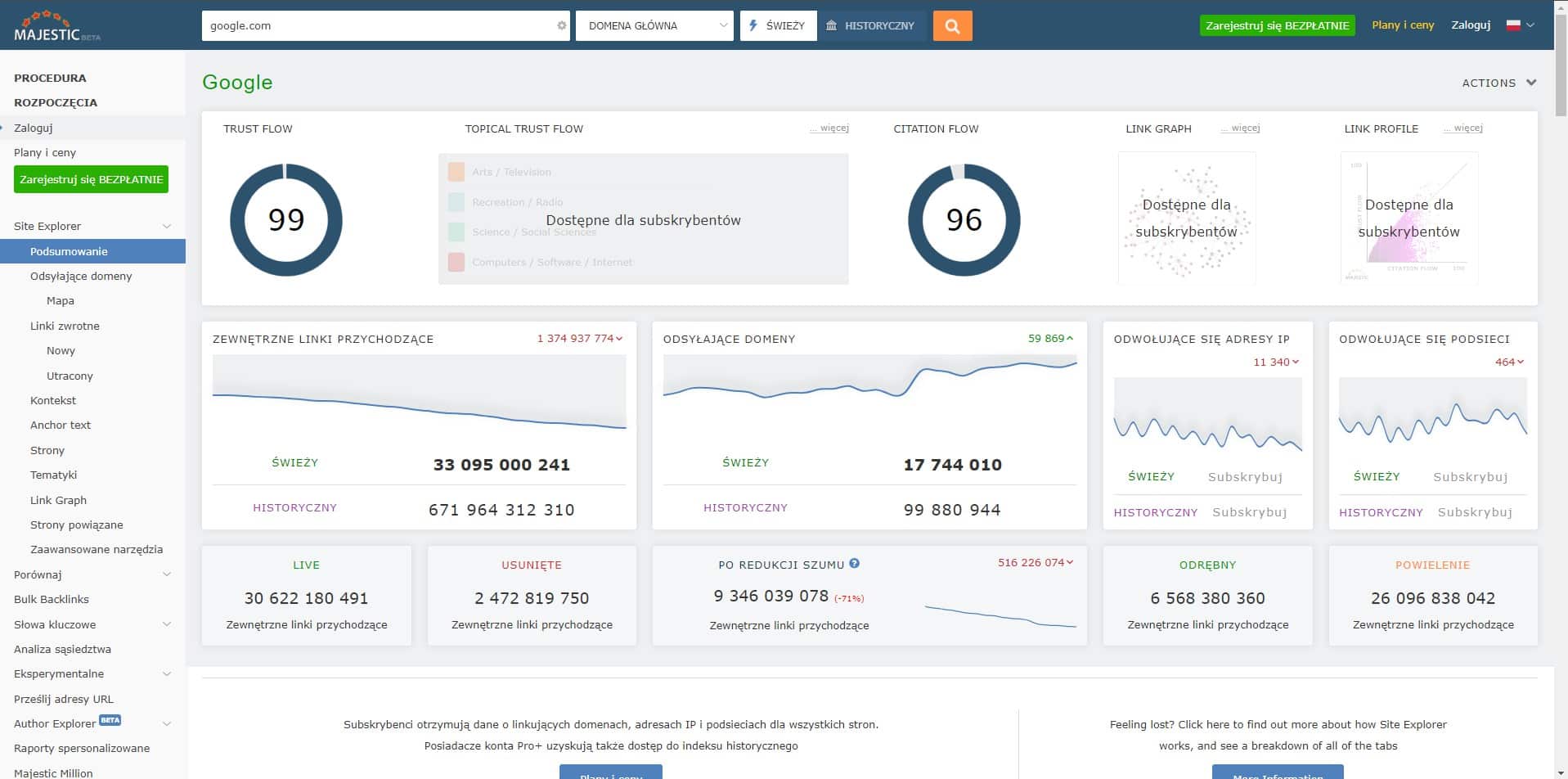Click więcej next to Link Profile
This screenshot has height=779, width=1568.
point(1463,128)
